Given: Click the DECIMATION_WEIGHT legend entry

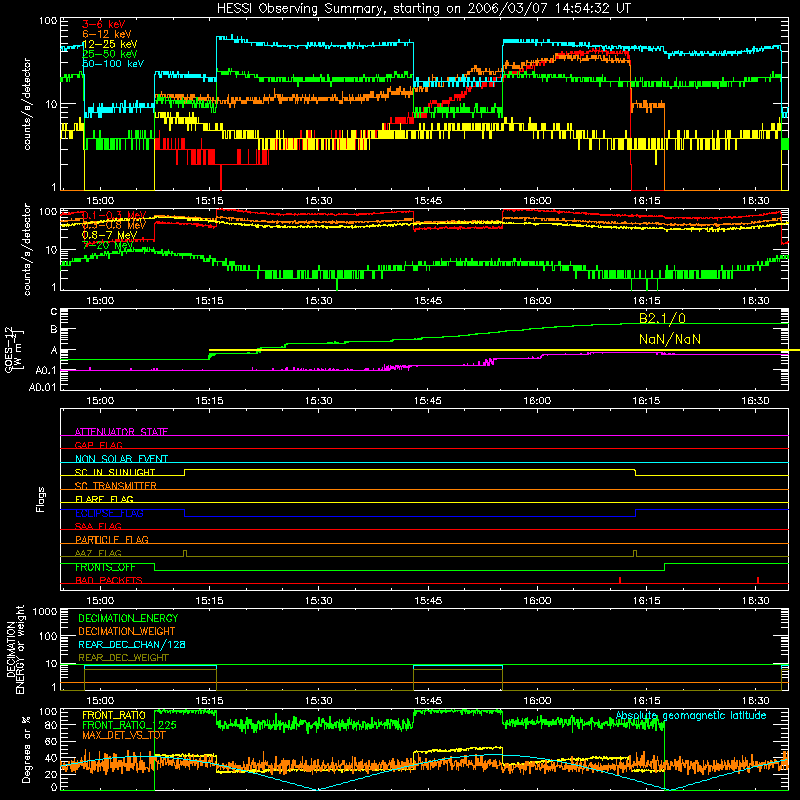Looking at the screenshot, I should (x=127, y=631).
